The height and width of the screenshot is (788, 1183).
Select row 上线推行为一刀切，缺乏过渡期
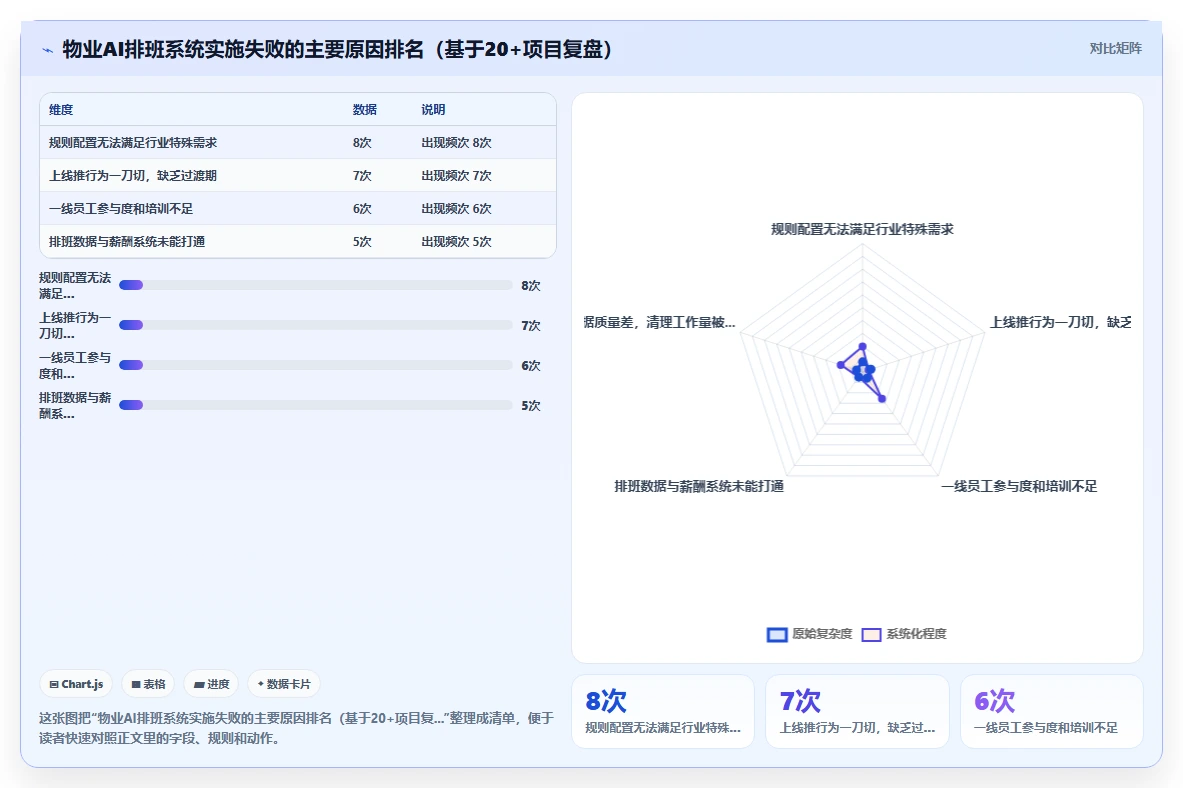pos(298,176)
